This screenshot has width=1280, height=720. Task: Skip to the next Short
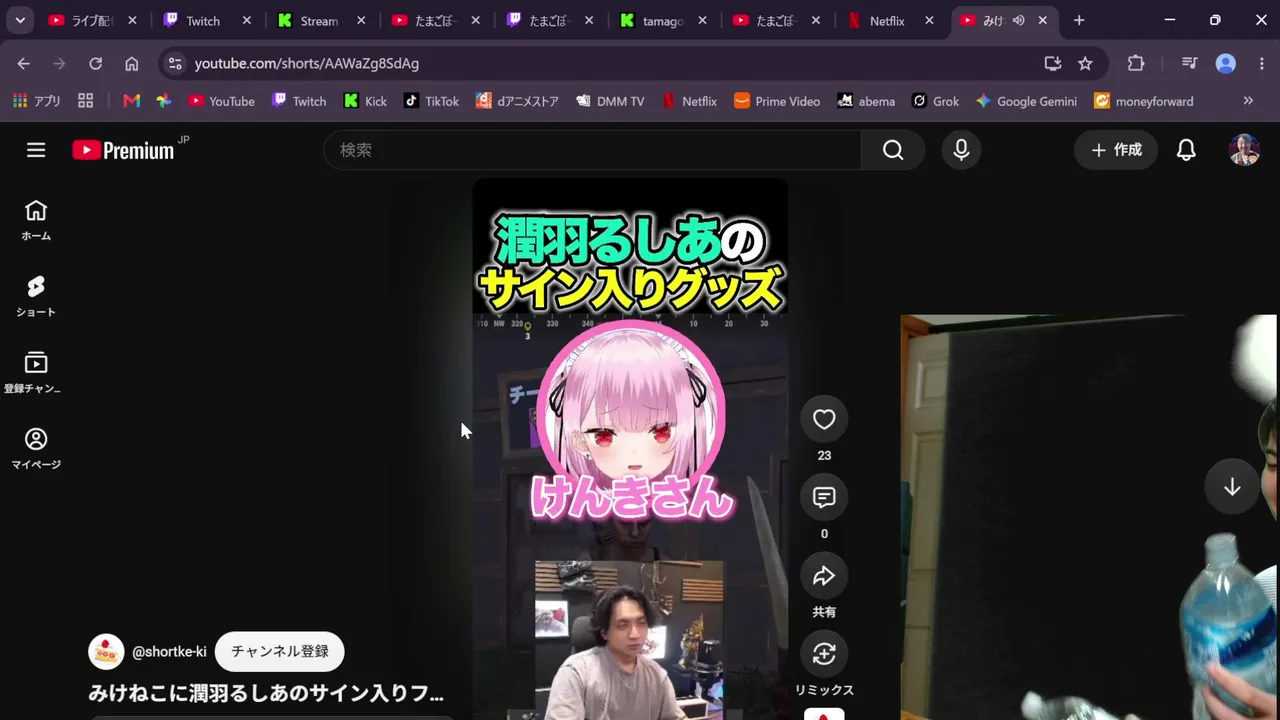tap(1232, 487)
